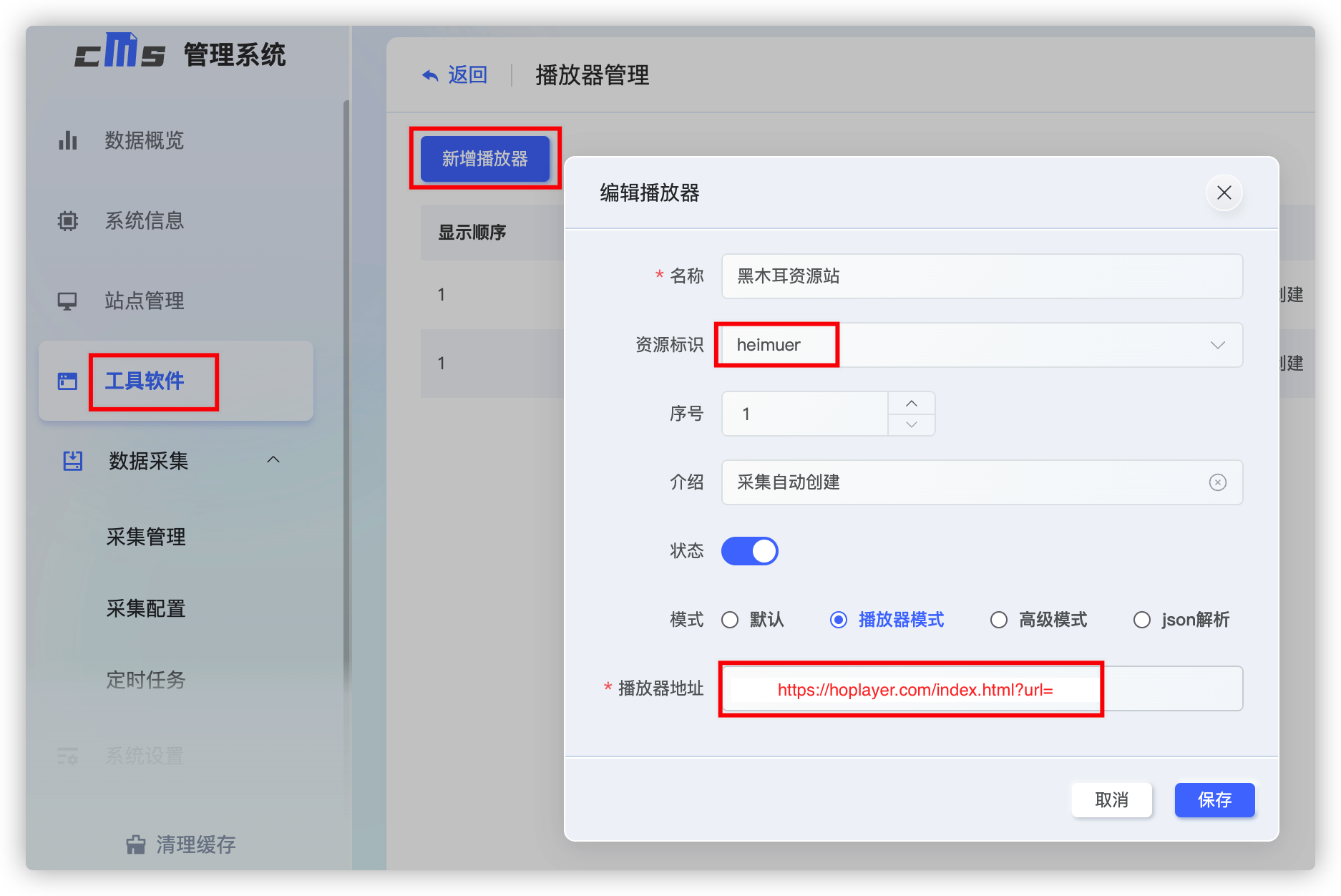Toggle the 状态 switch off
The height and width of the screenshot is (896, 1341).
point(749,551)
